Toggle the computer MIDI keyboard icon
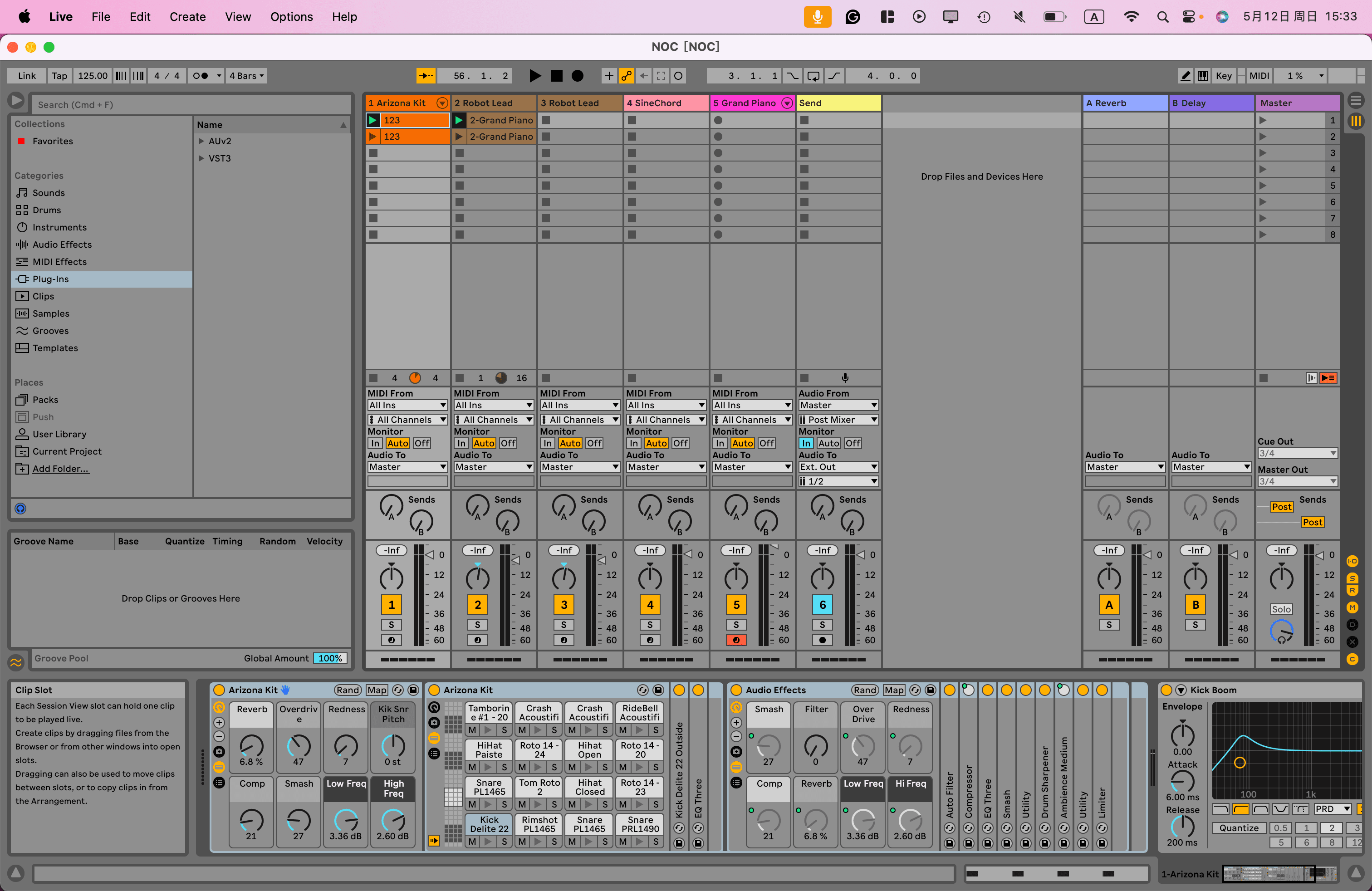1372x891 pixels. click(x=1202, y=75)
